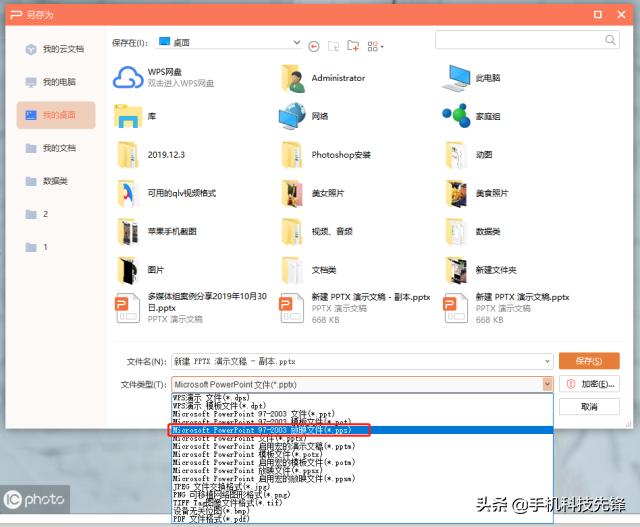Select 新建 PPTX 演示文稿 - 副本.pptx file
640x527 pixels.
coord(354,308)
